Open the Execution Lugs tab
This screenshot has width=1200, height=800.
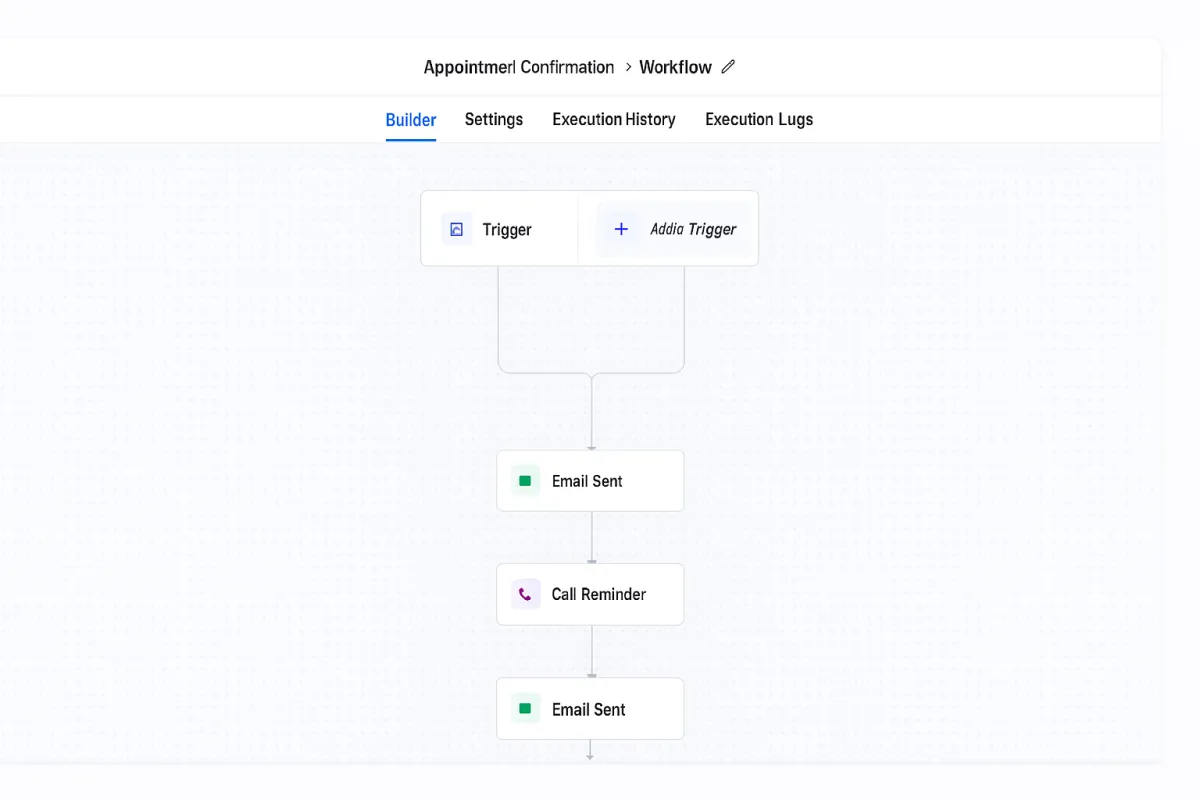tap(759, 120)
